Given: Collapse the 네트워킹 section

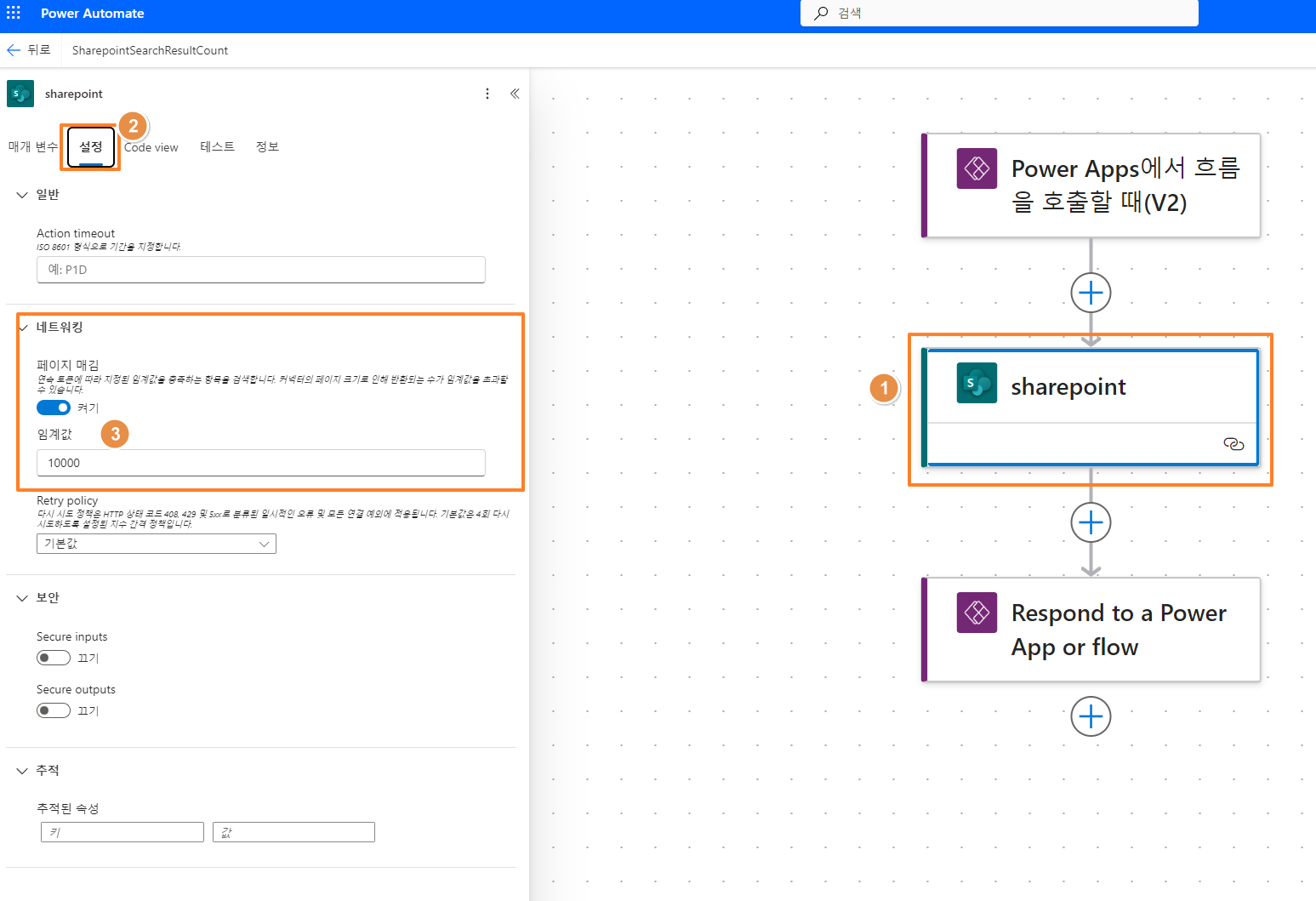Looking at the screenshot, I should [24, 328].
